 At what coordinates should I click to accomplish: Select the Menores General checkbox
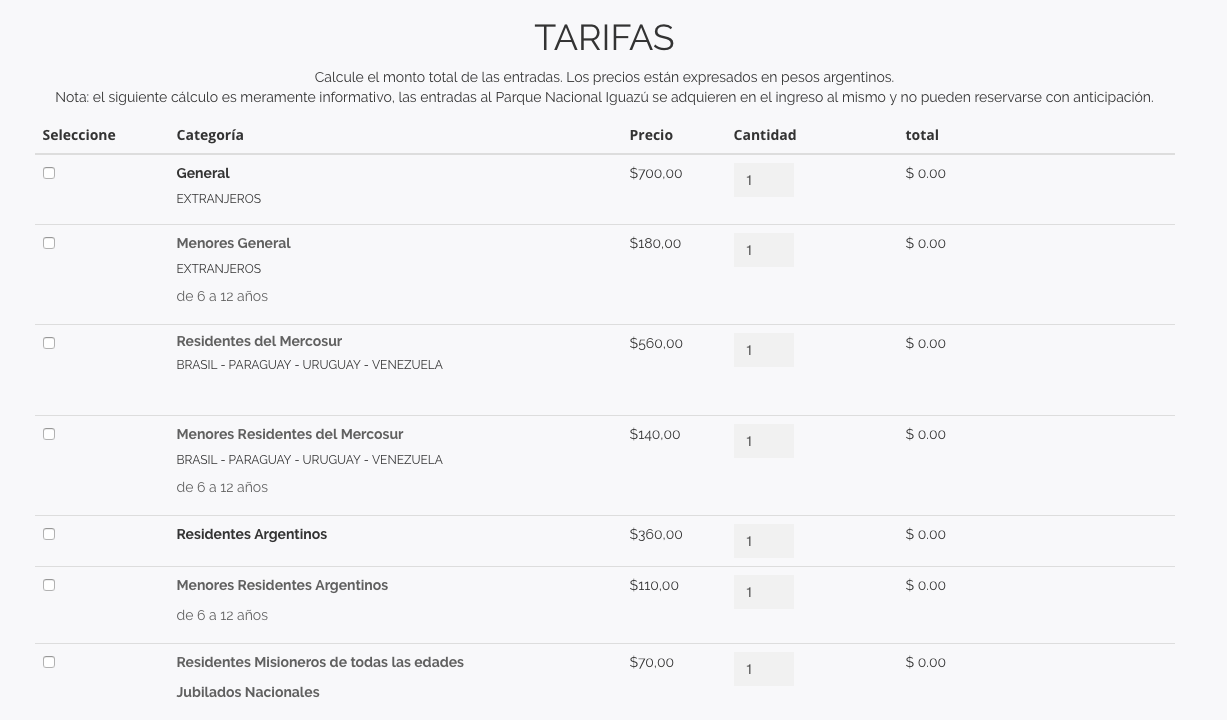[49, 243]
